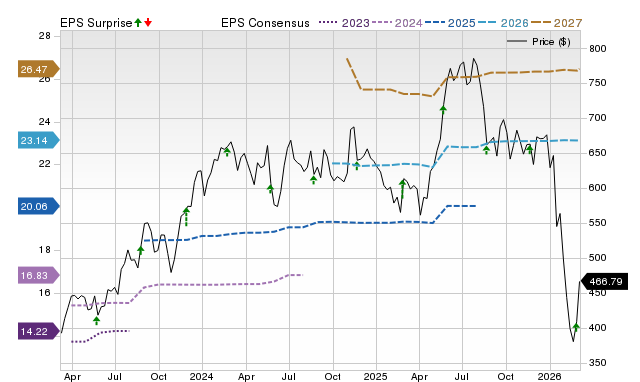Click the Price ($) legend entry
Viewport: 640px width, 382px height.
point(539,42)
